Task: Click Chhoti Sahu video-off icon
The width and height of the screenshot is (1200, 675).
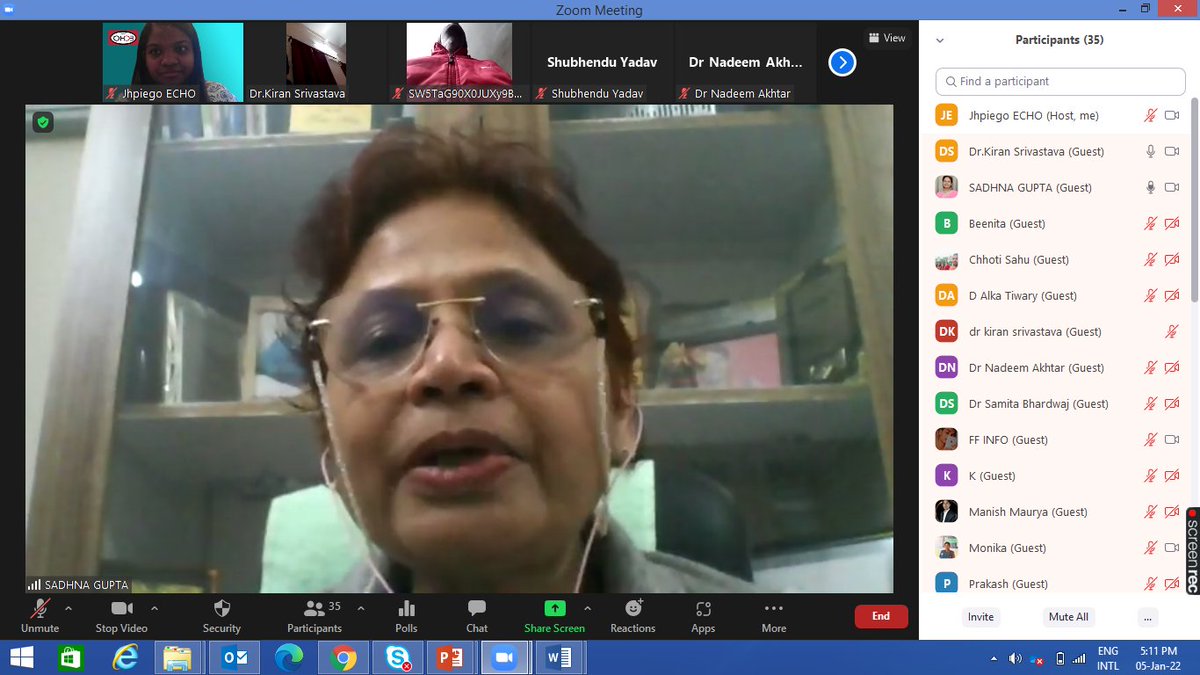Action: pyautogui.click(x=1173, y=260)
